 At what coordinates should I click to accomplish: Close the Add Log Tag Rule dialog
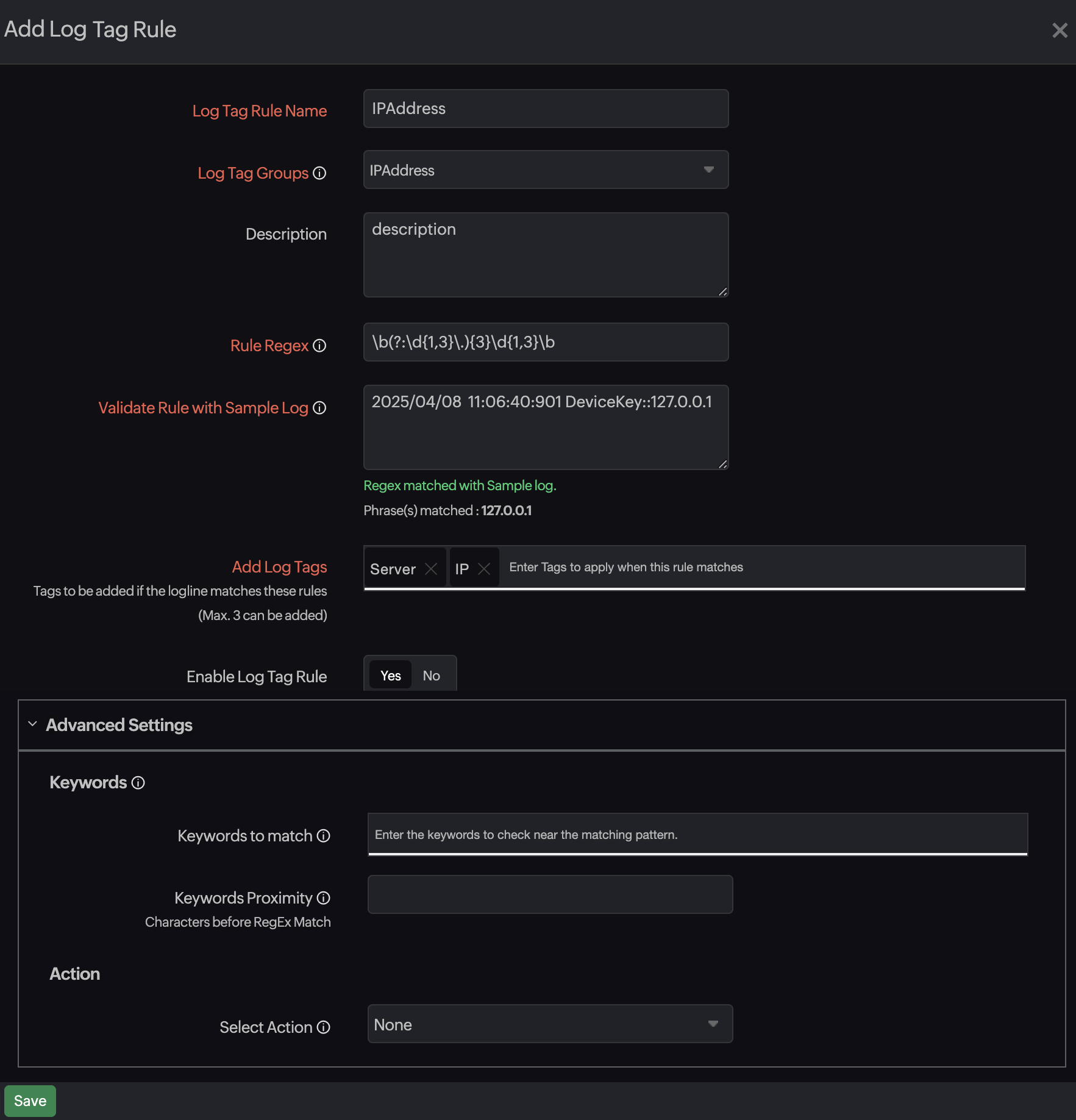pyautogui.click(x=1060, y=30)
